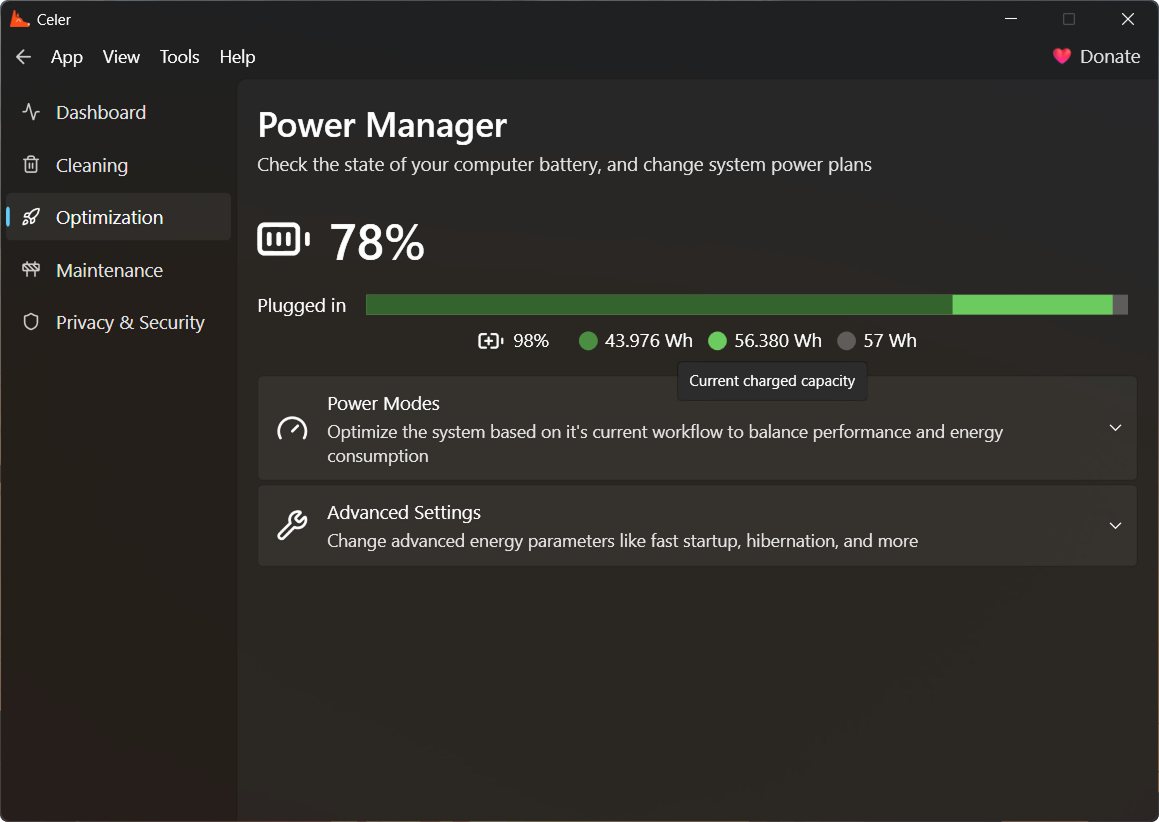Image resolution: width=1159 pixels, height=822 pixels.
Task: Click the Cleaning trash can icon
Action: pyautogui.click(x=31, y=165)
